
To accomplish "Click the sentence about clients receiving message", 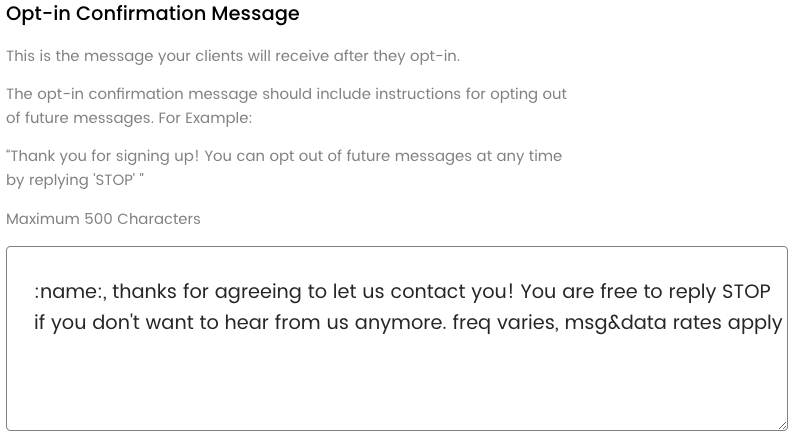I will (x=232, y=56).
